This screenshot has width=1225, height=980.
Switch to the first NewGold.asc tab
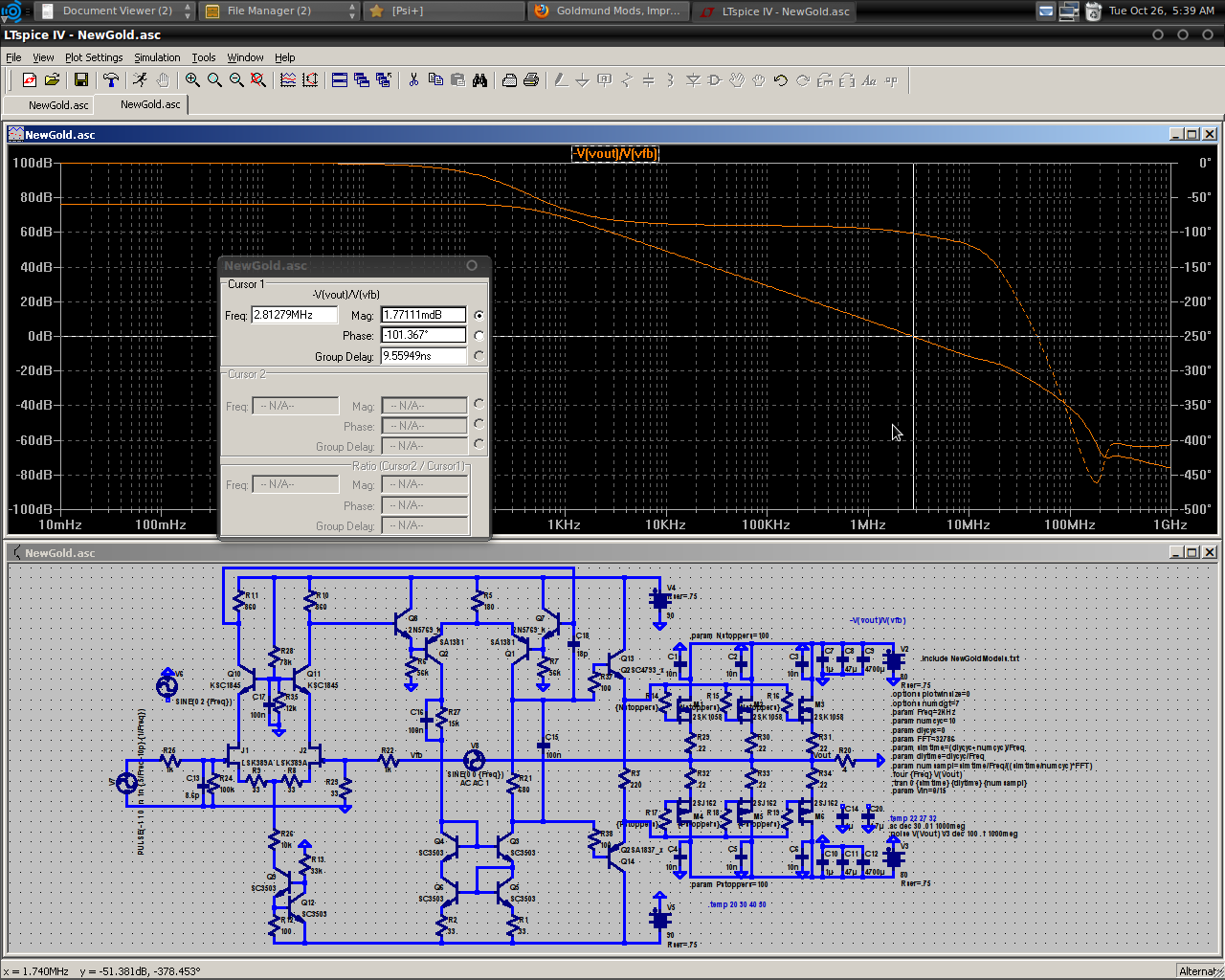pos(50,105)
